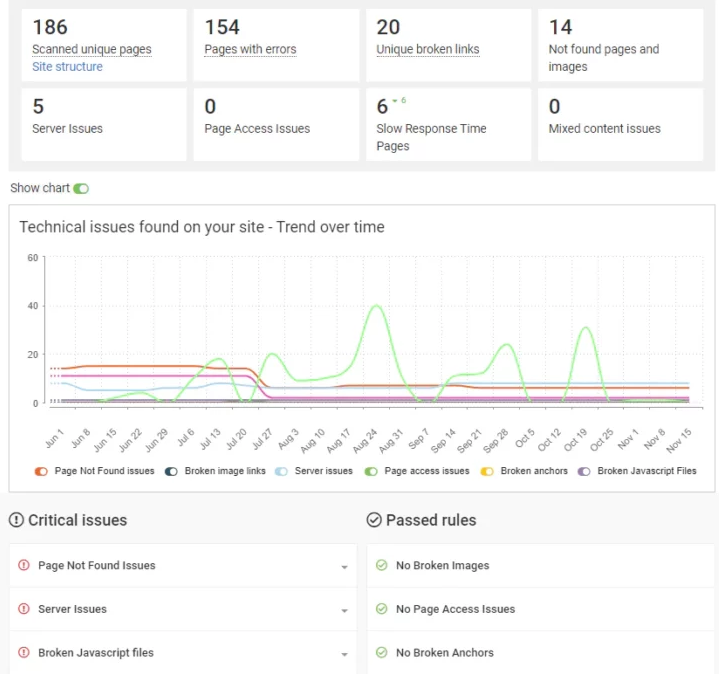
Task: Turn off the Show chart toggle
Action: click(81, 188)
